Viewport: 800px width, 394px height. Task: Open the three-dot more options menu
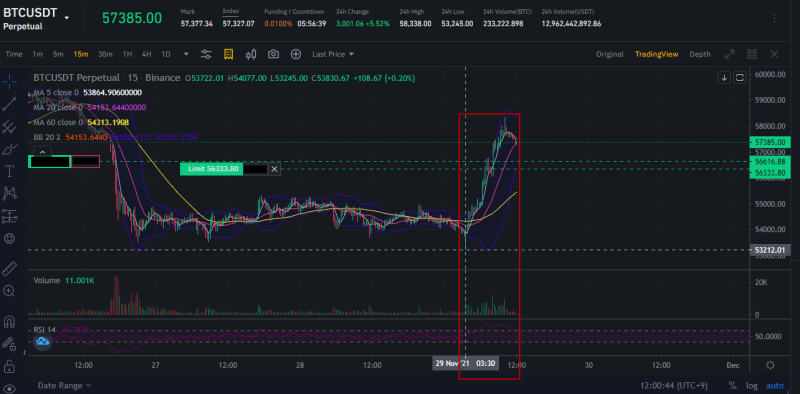coord(774,18)
